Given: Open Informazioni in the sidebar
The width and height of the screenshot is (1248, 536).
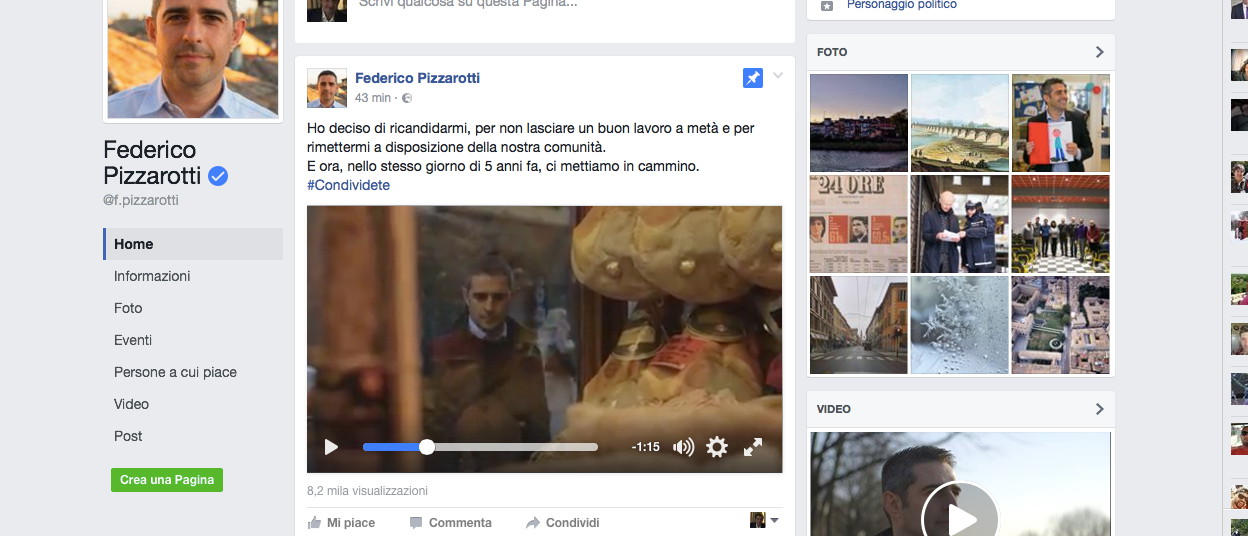Looking at the screenshot, I should (x=152, y=276).
